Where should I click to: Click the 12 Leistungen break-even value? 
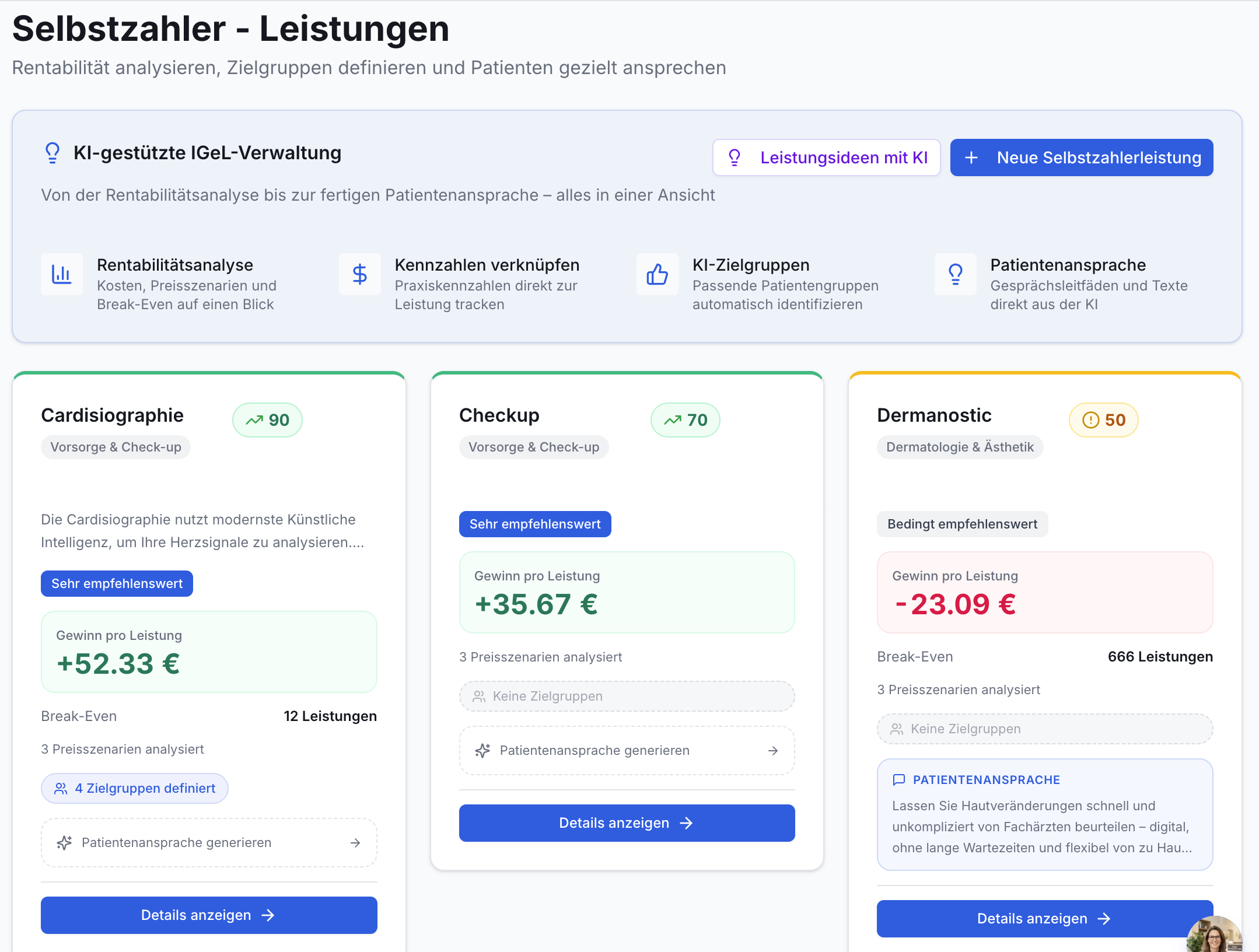[330, 716]
